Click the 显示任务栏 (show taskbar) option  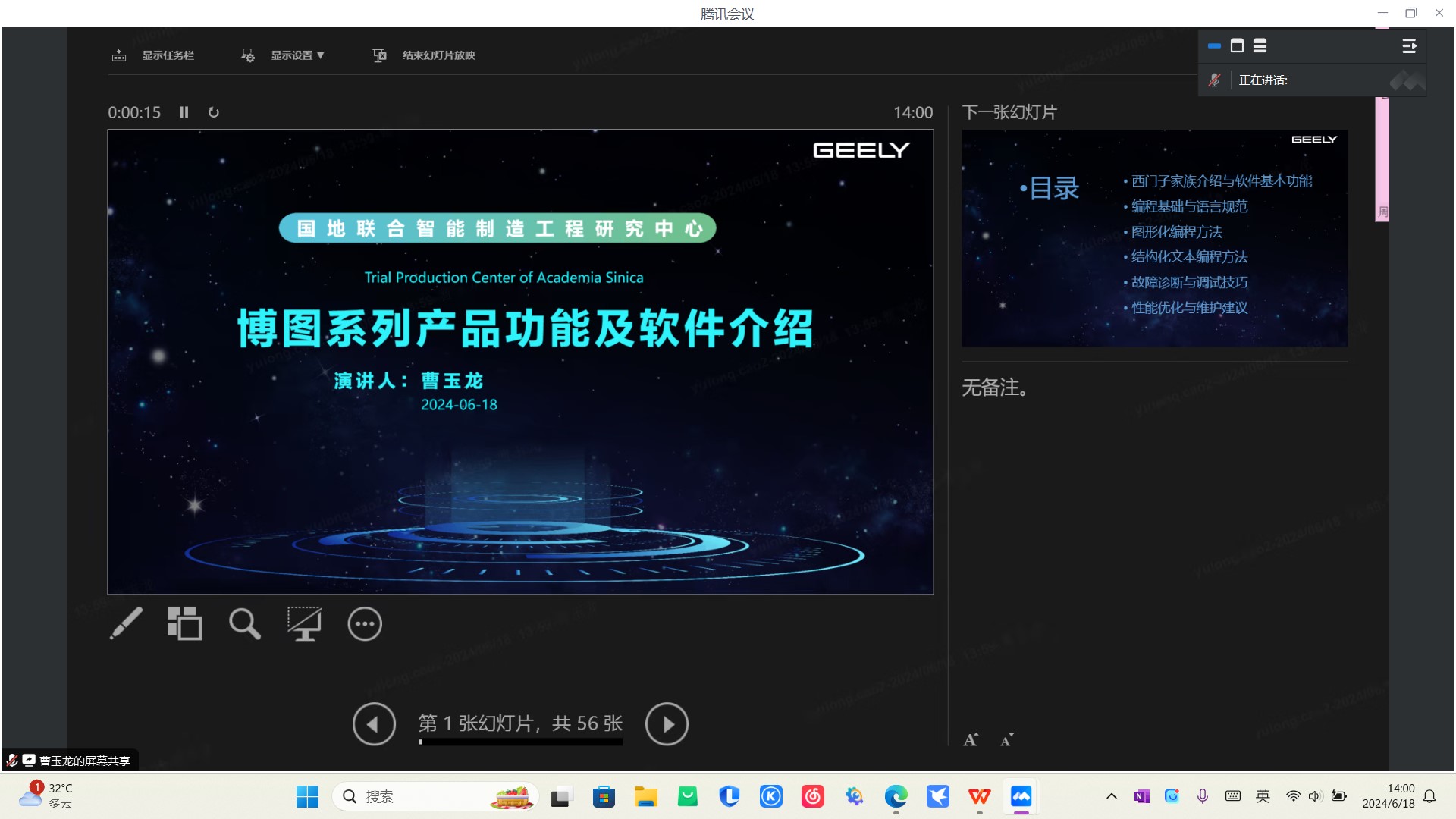[153, 55]
